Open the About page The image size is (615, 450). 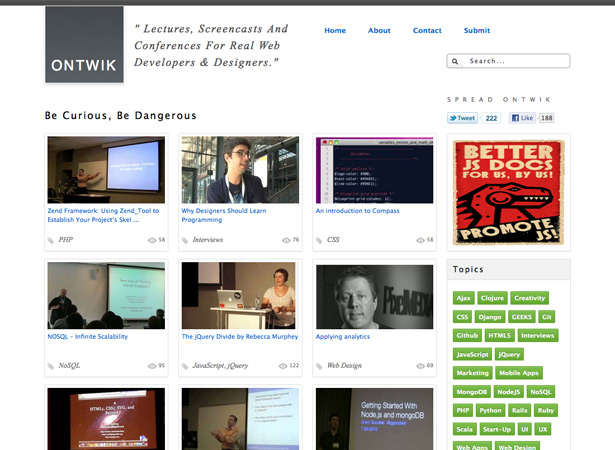click(379, 31)
